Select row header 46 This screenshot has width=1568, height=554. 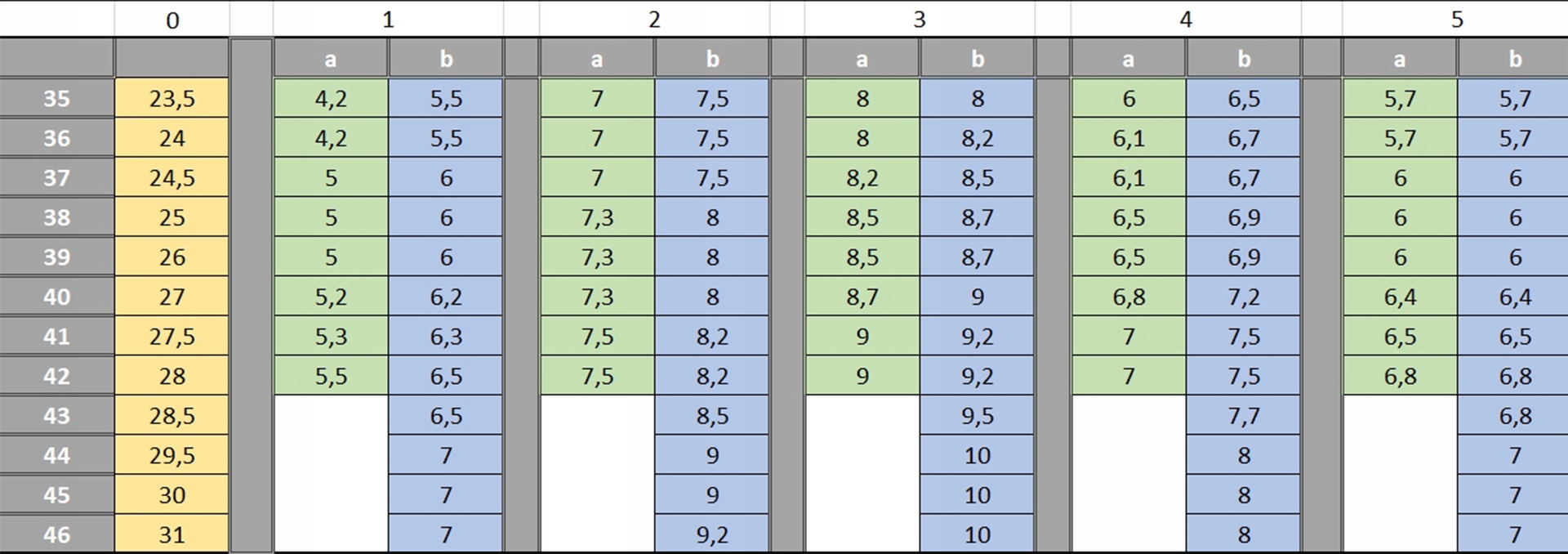(56, 534)
